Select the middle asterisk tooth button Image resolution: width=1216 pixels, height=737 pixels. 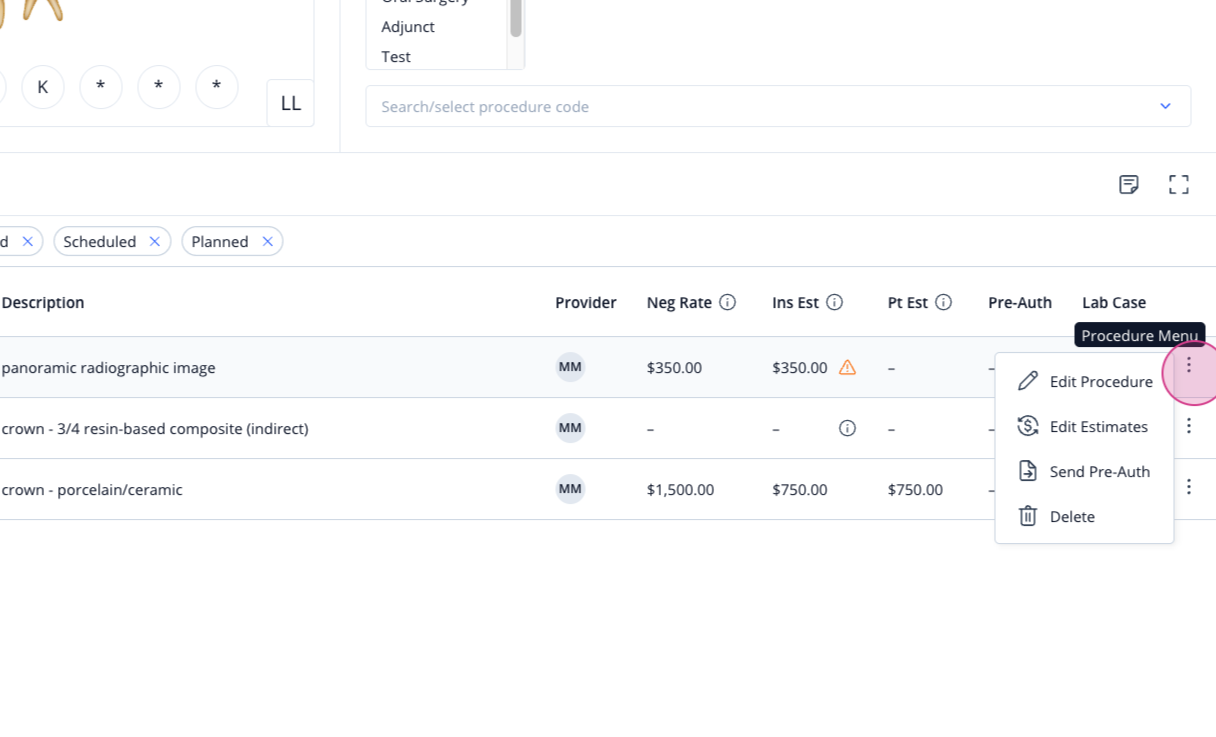(x=159, y=87)
